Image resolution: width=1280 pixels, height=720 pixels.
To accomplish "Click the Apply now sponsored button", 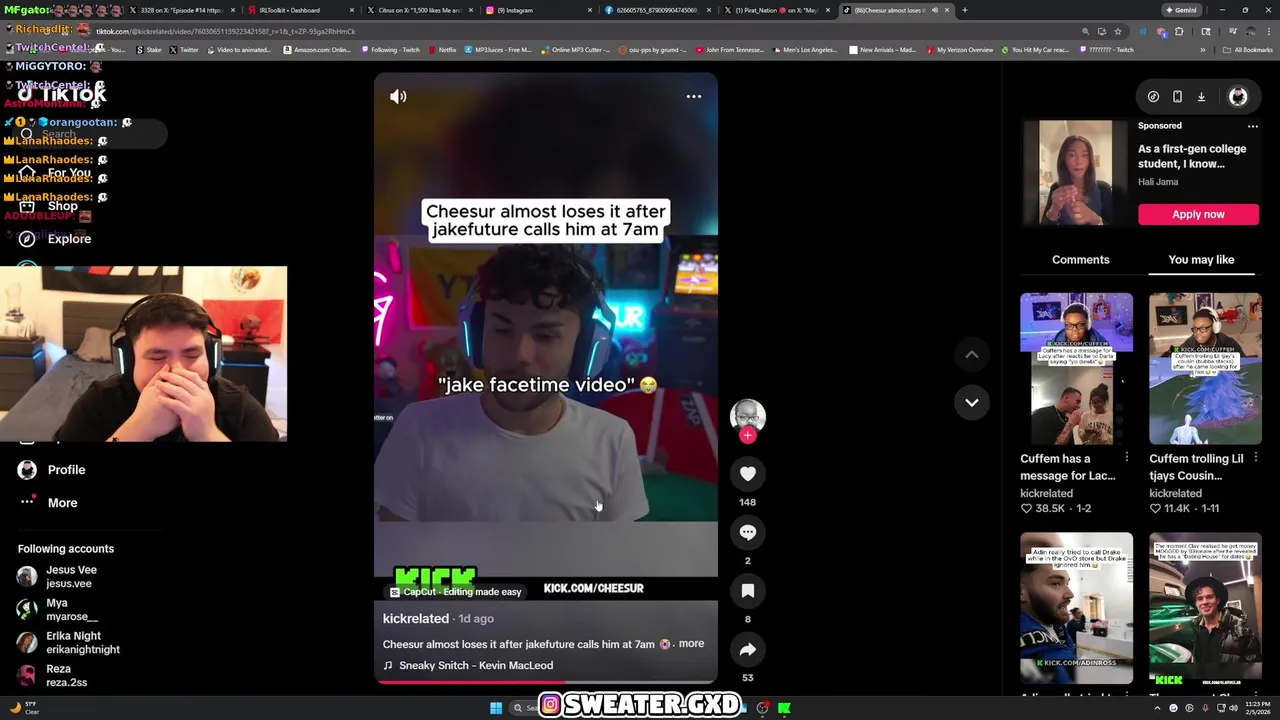I will tap(1198, 214).
